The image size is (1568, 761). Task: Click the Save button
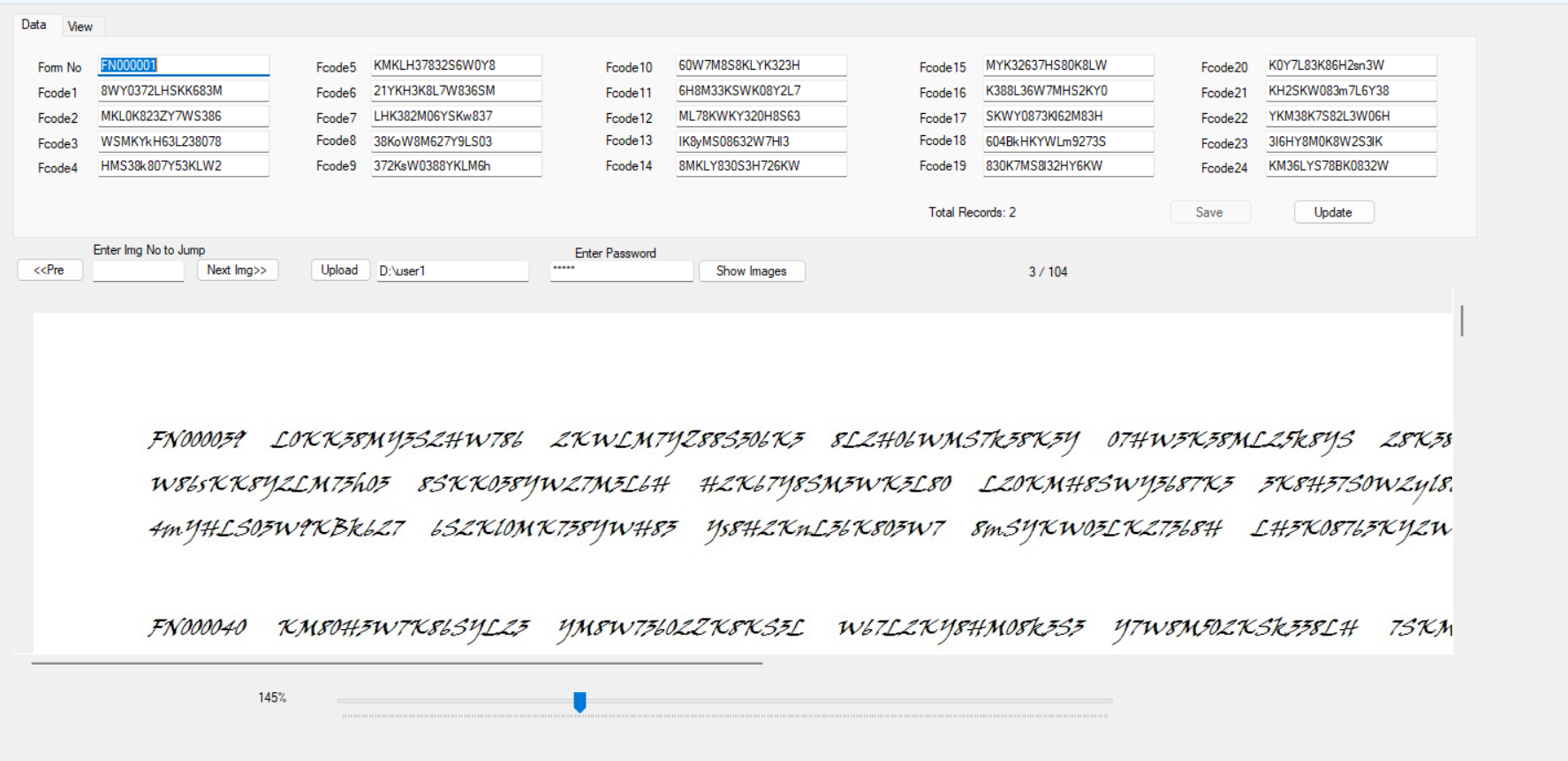1209,212
